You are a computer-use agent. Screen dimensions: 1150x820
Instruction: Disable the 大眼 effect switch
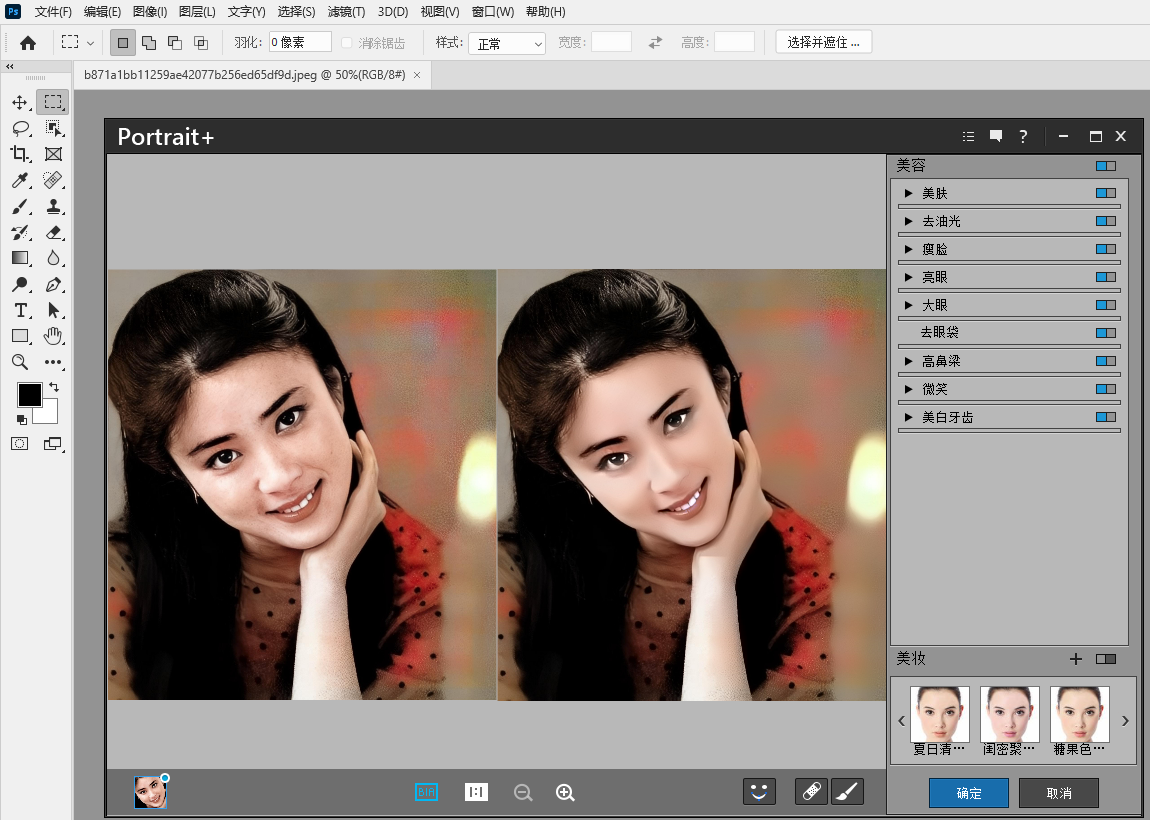click(x=1105, y=304)
